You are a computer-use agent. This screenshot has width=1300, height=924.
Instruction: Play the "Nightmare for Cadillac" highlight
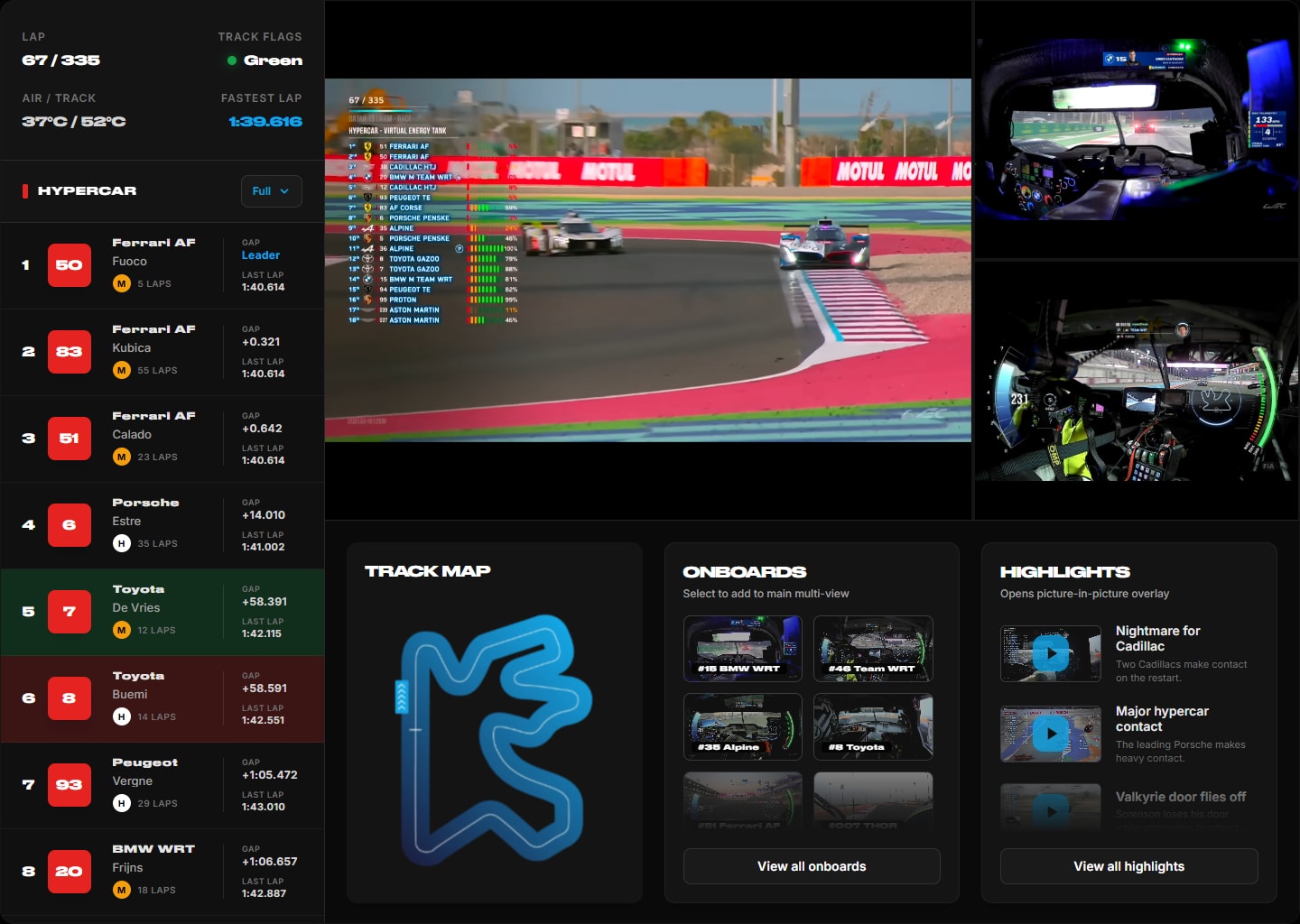1050,653
